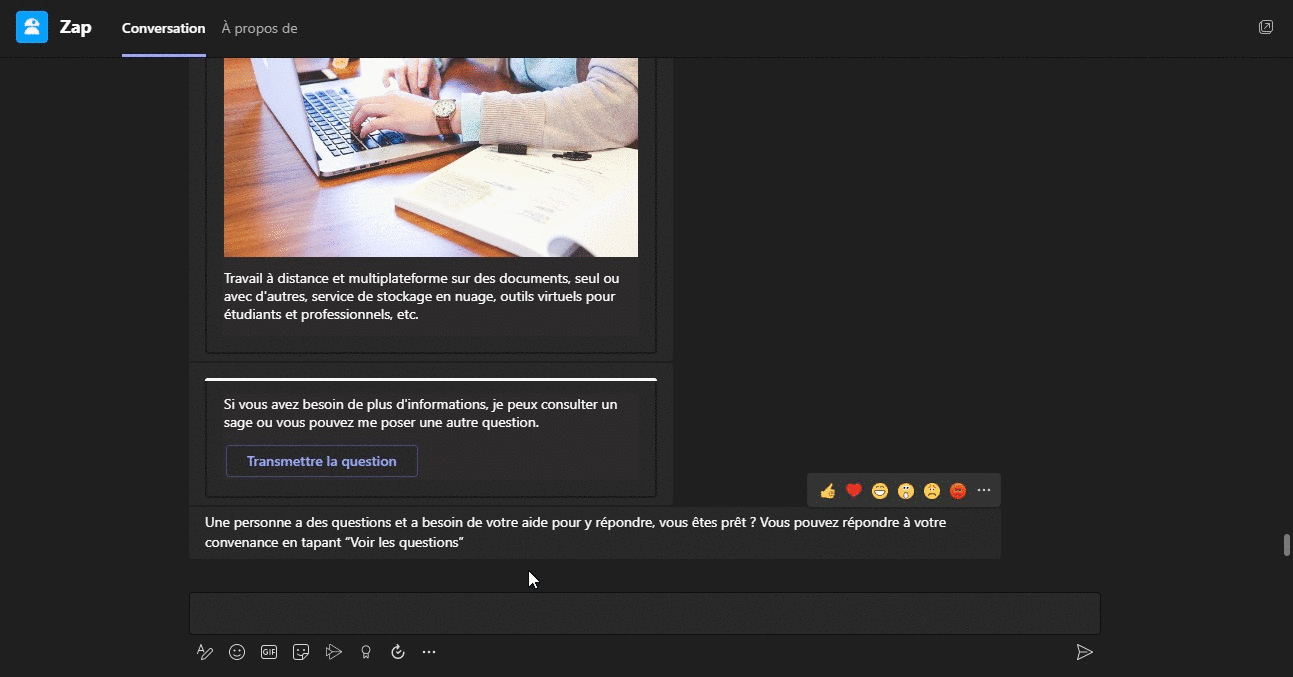Switch to the Conversation tab
This screenshot has height=677, width=1293.
coord(164,28)
